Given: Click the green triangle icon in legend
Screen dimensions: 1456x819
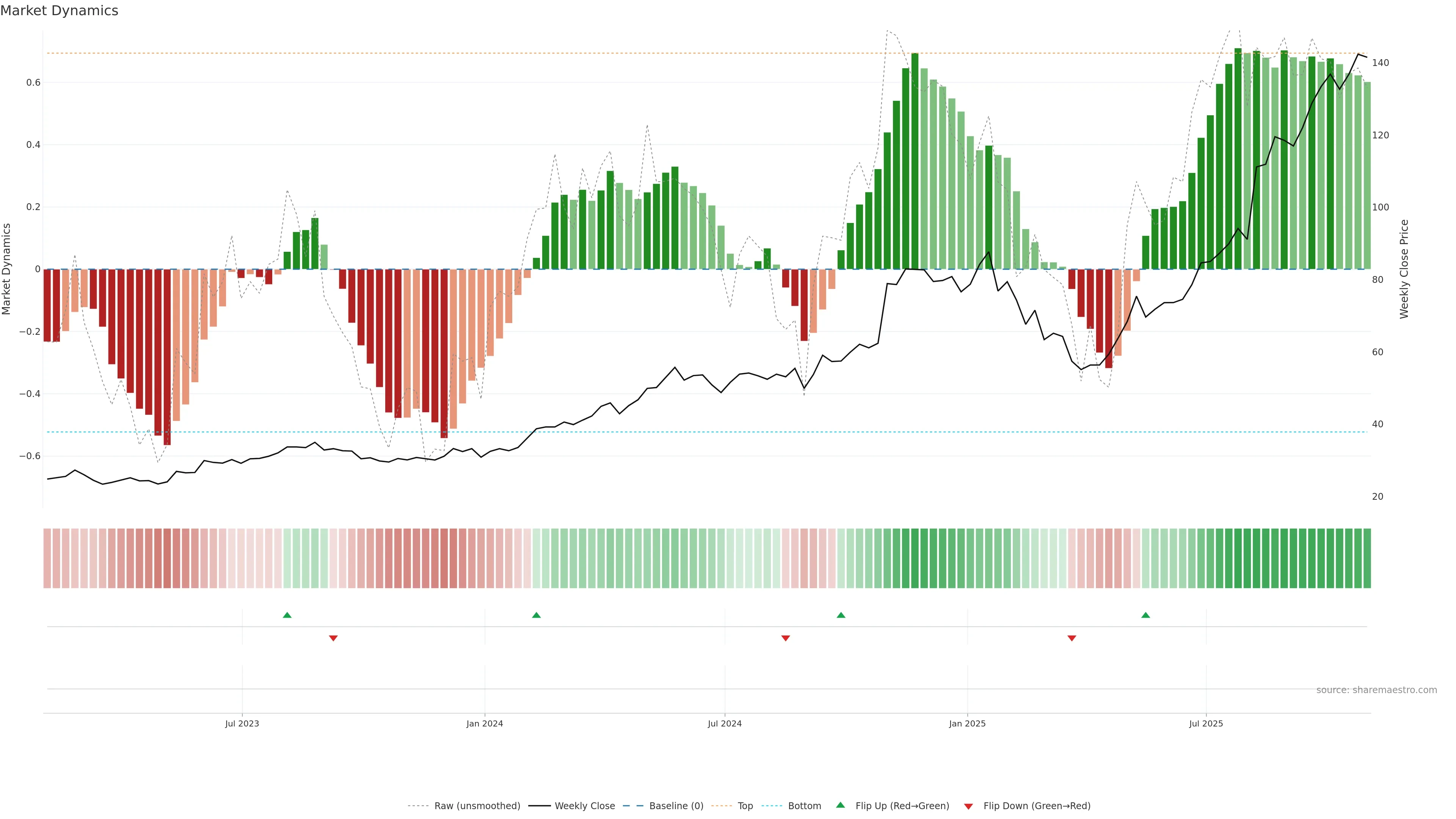Looking at the screenshot, I should [841, 805].
